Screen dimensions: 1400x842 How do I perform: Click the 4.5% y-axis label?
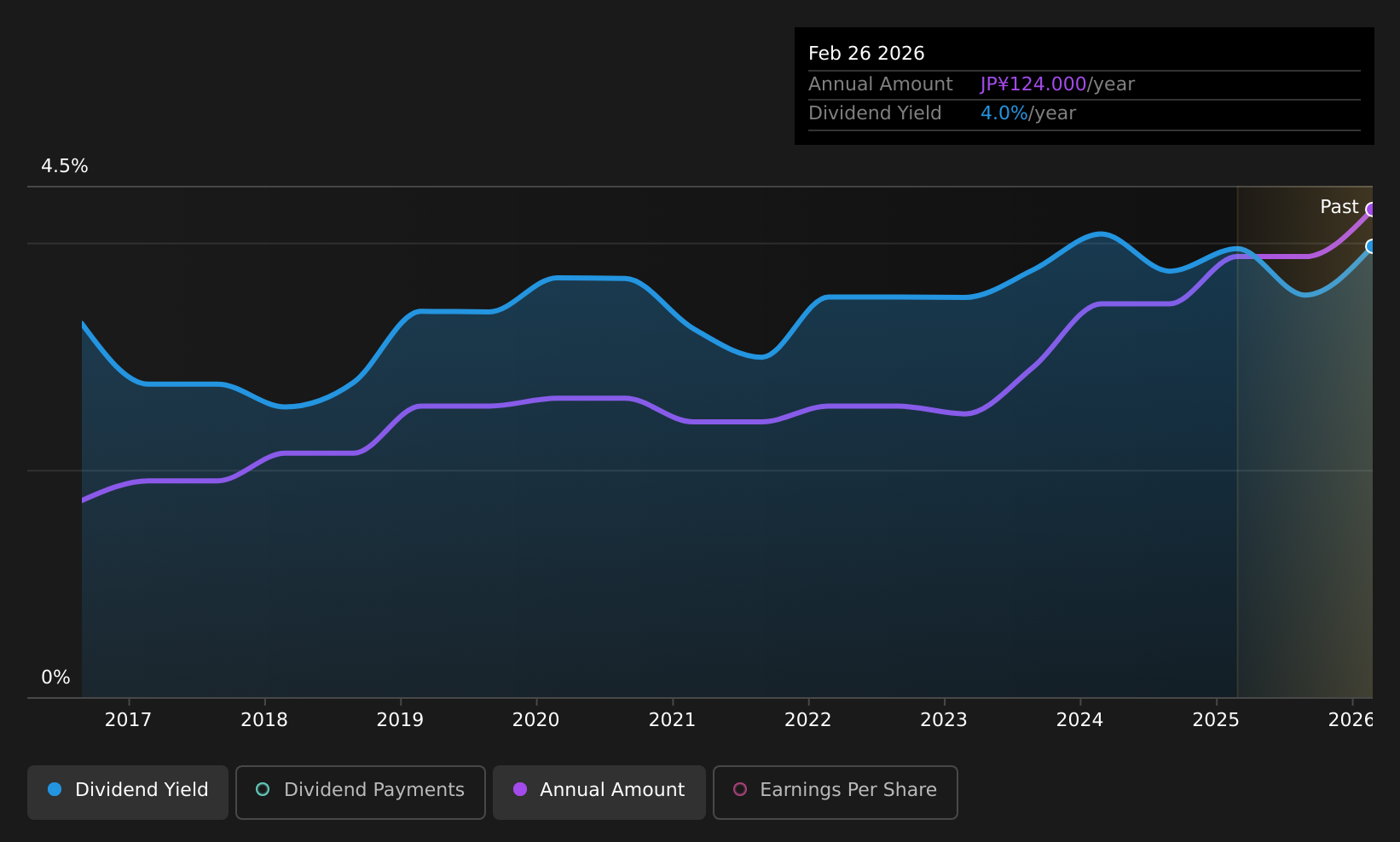65,166
